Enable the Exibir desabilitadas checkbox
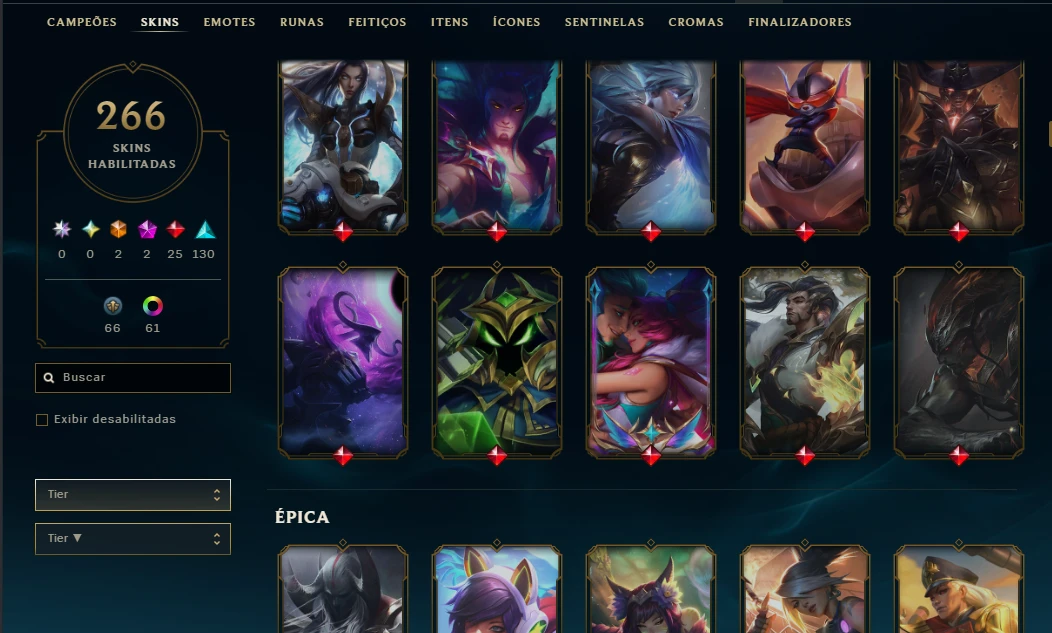This screenshot has width=1052, height=633. [42, 420]
